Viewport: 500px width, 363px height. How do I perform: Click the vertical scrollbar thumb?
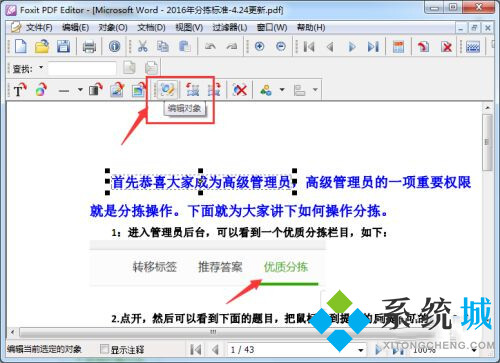(x=487, y=143)
